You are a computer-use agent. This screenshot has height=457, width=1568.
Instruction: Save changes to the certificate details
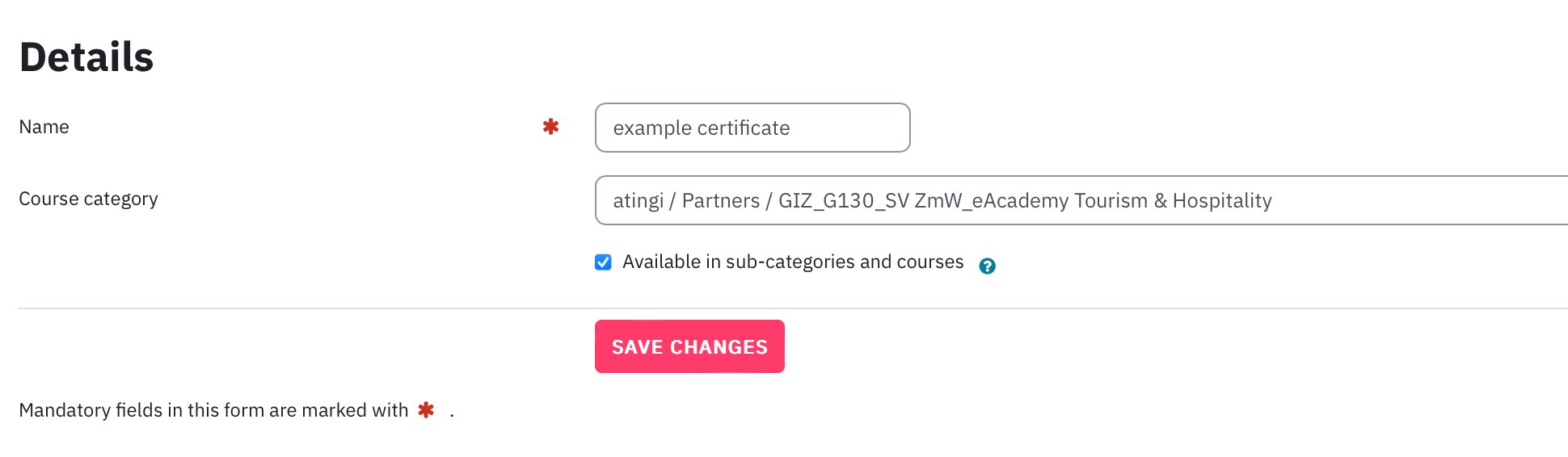coord(689,346)
